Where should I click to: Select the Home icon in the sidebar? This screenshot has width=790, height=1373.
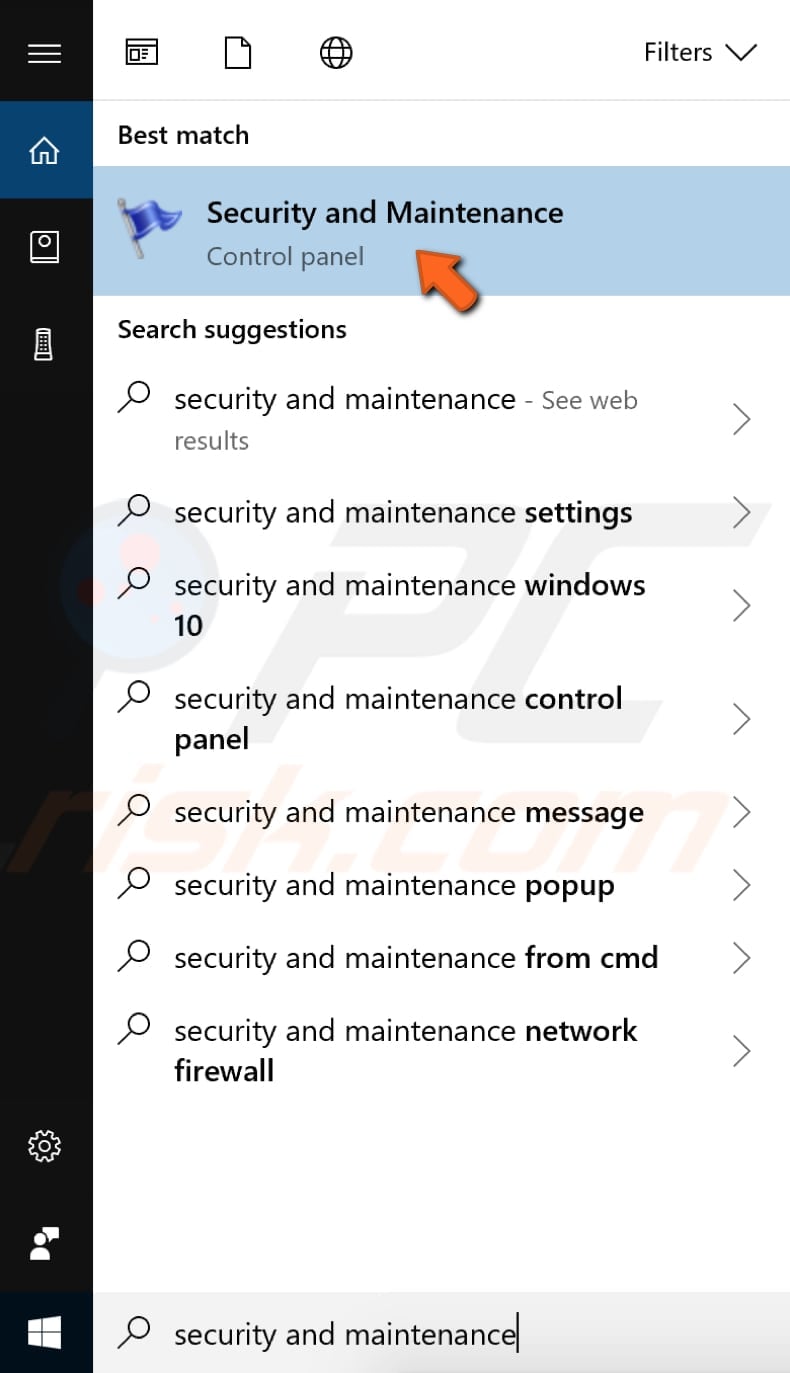point(45,150)
